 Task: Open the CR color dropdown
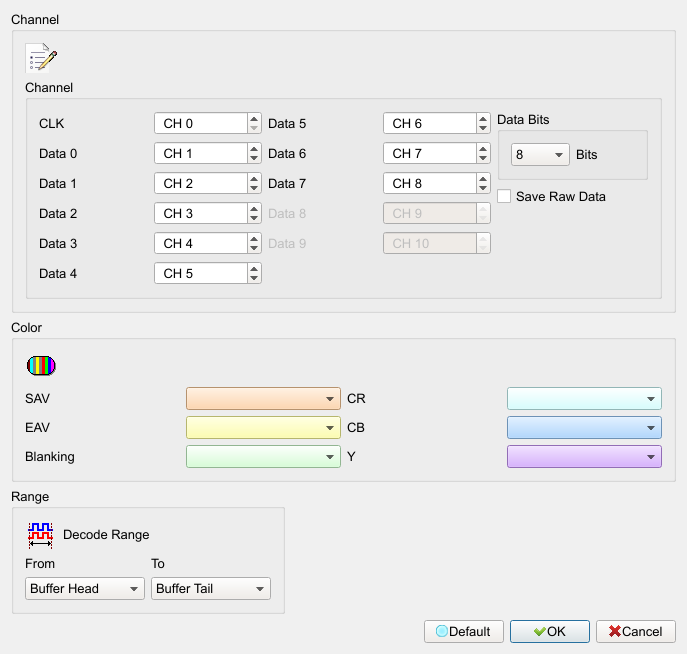pyautogui.click(x=584, y=399)
